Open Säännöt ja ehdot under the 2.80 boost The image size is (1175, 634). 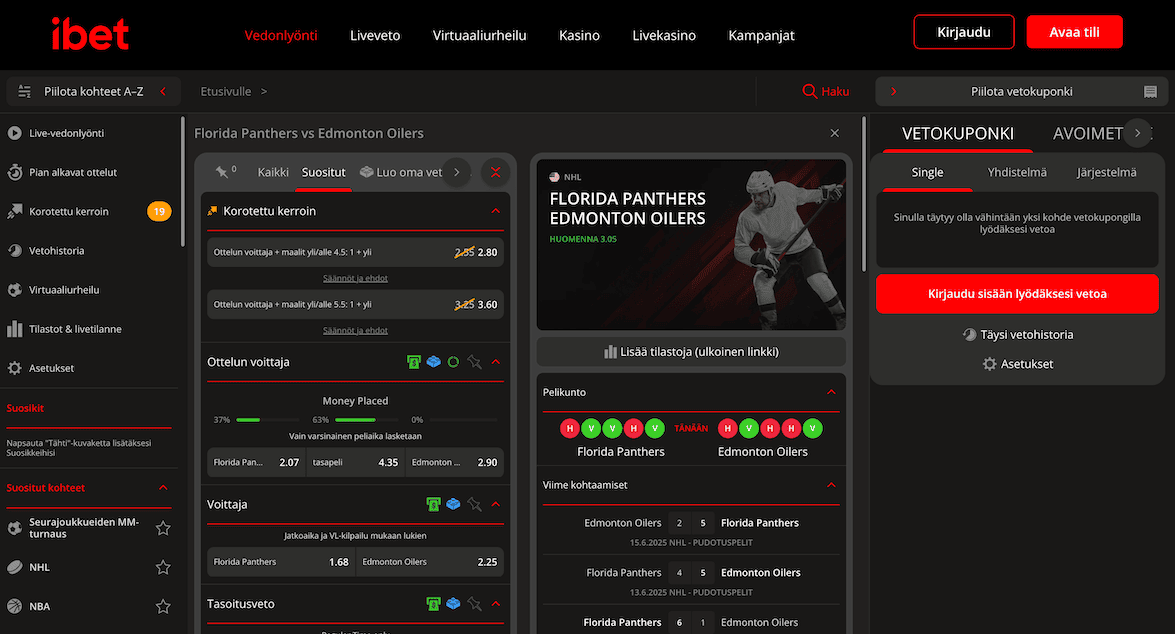pos(355,278)
